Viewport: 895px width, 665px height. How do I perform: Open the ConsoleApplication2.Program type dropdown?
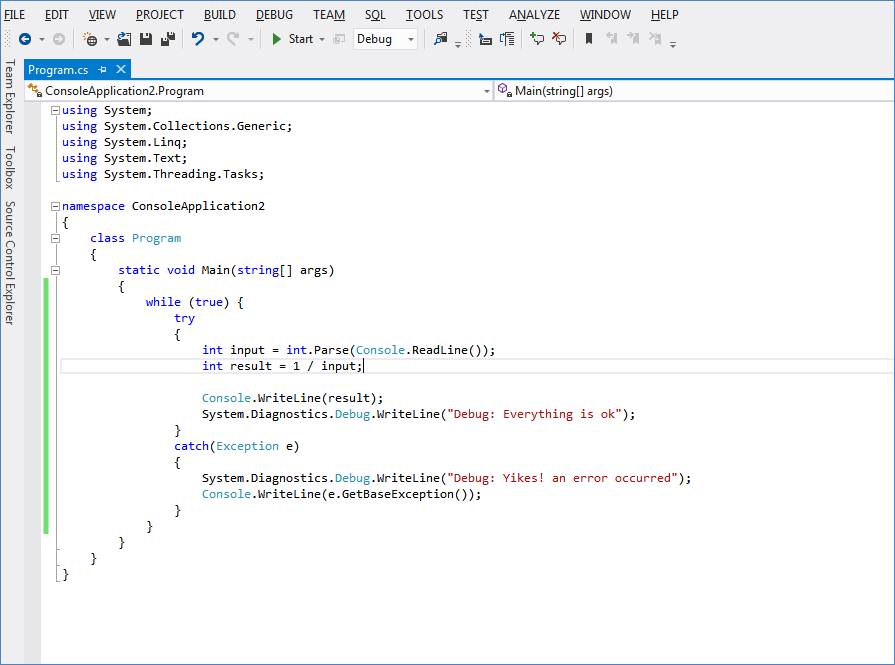[259, 91]
